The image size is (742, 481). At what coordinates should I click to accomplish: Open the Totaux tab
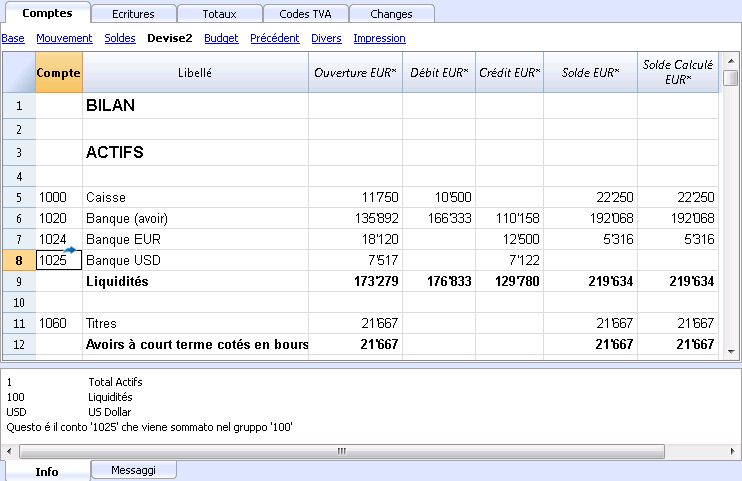(220, 14)
